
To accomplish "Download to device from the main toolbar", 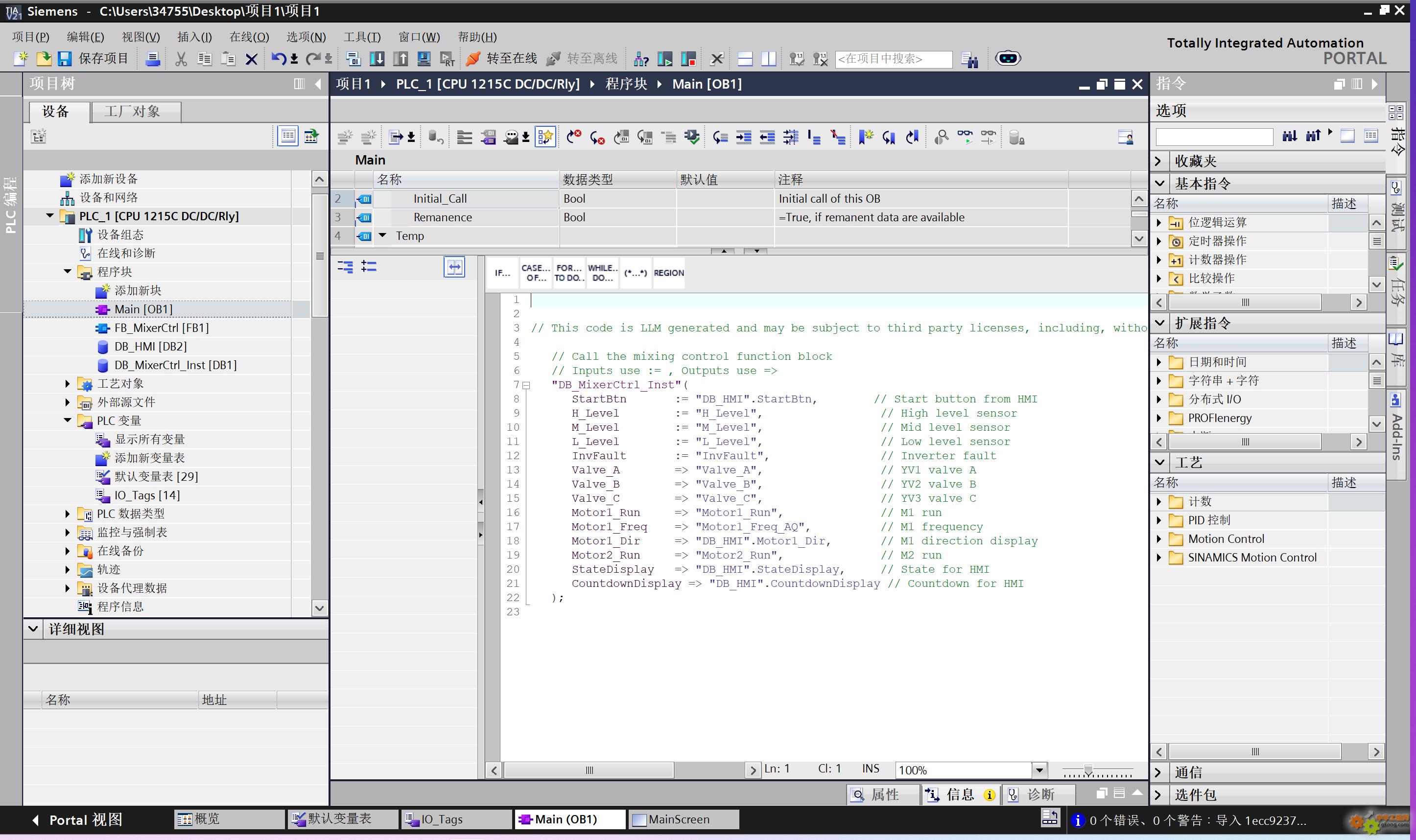I will [x=377, y=58].
